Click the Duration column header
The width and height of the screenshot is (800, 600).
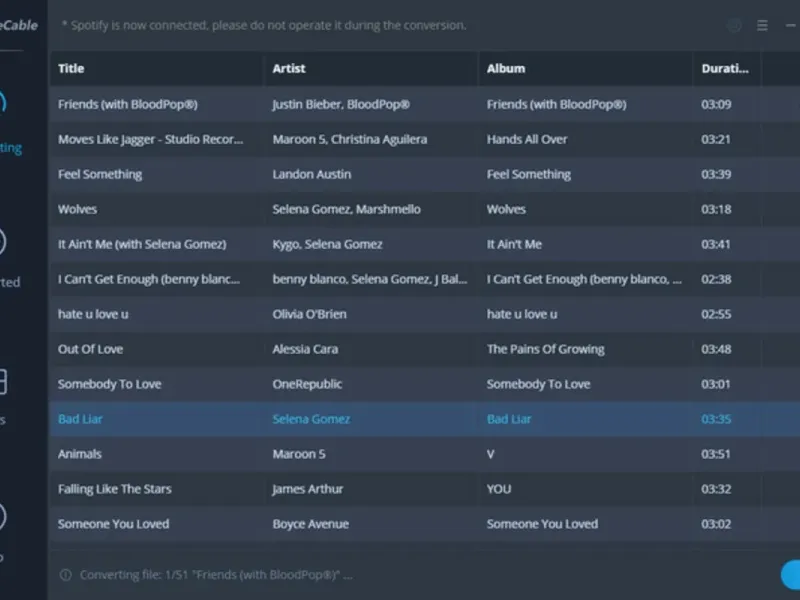[x=725, y=69]
